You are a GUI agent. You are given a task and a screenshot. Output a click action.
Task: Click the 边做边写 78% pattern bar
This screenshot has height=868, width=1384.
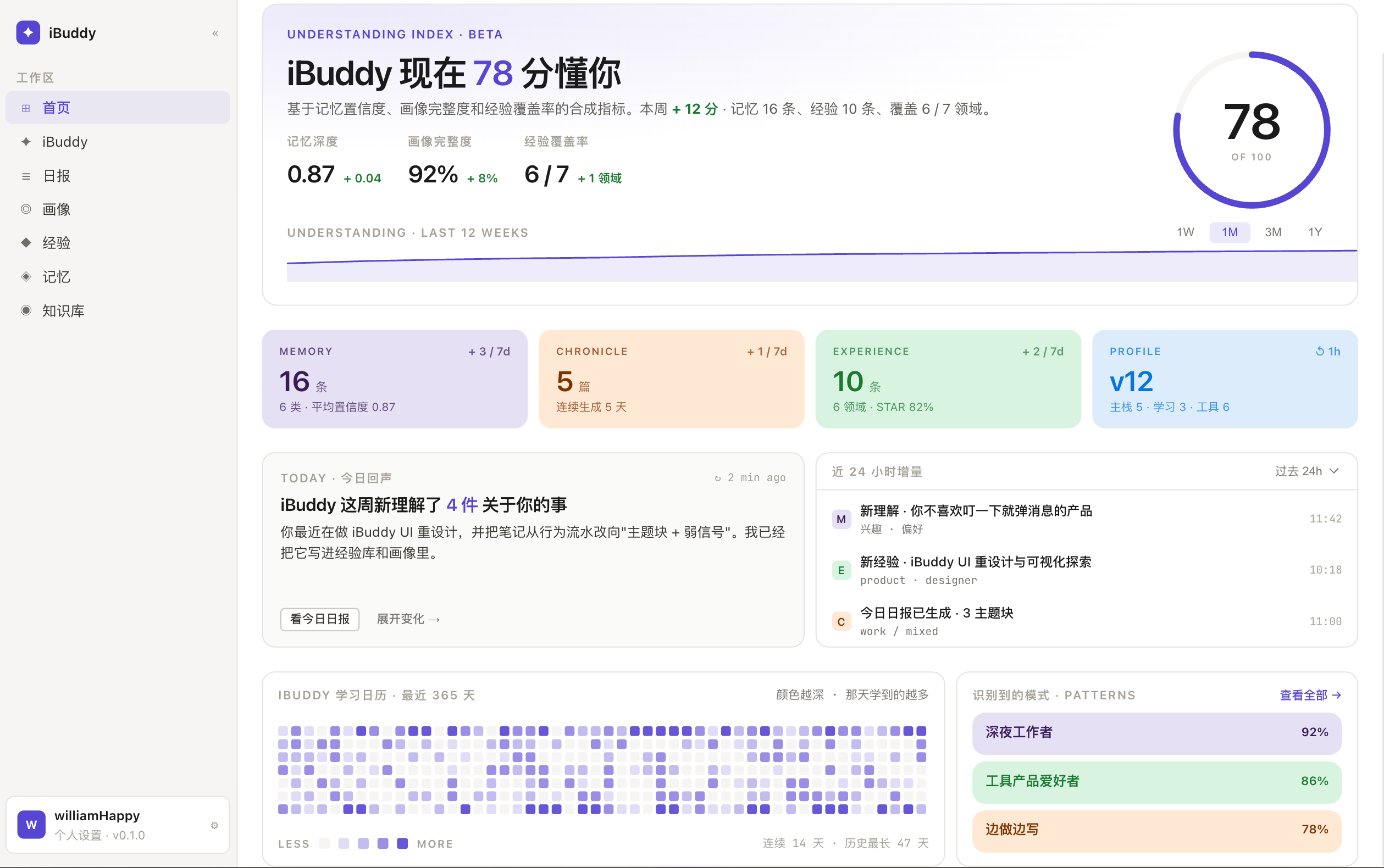(1156, 831)
